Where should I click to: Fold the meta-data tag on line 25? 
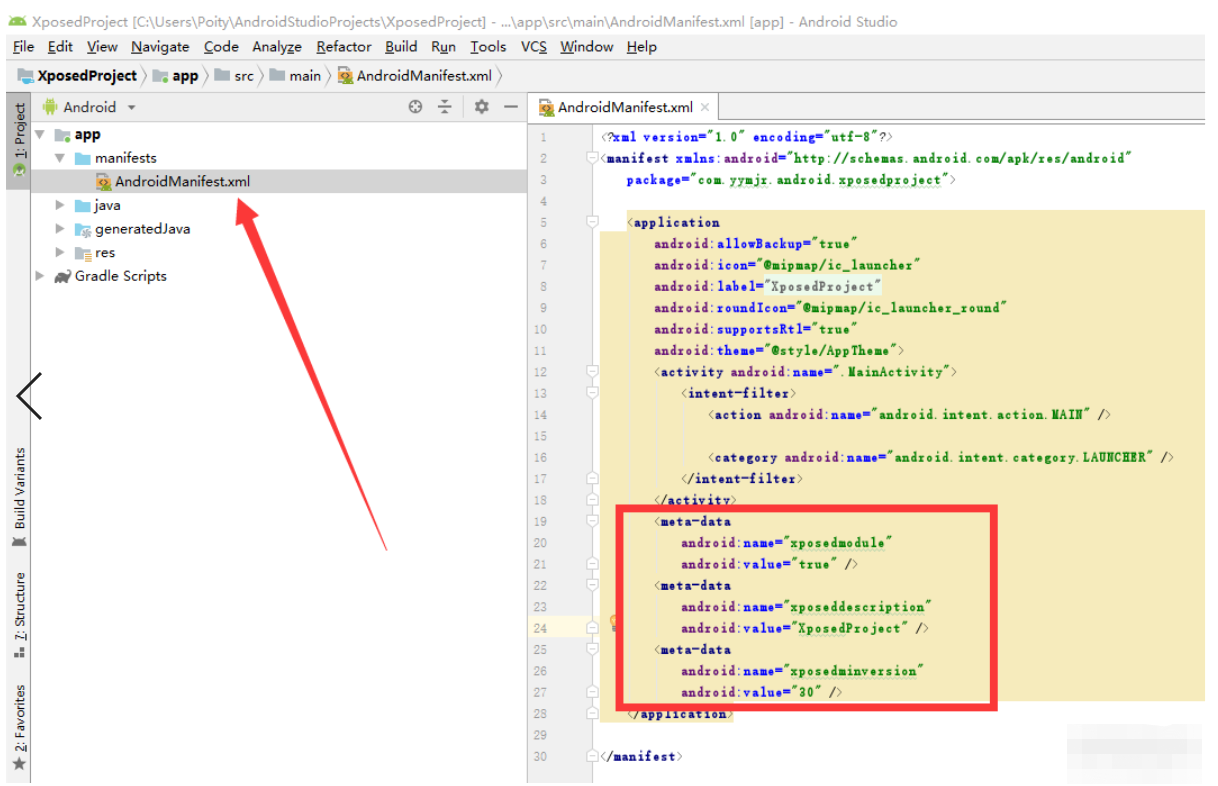pos(592,649)
